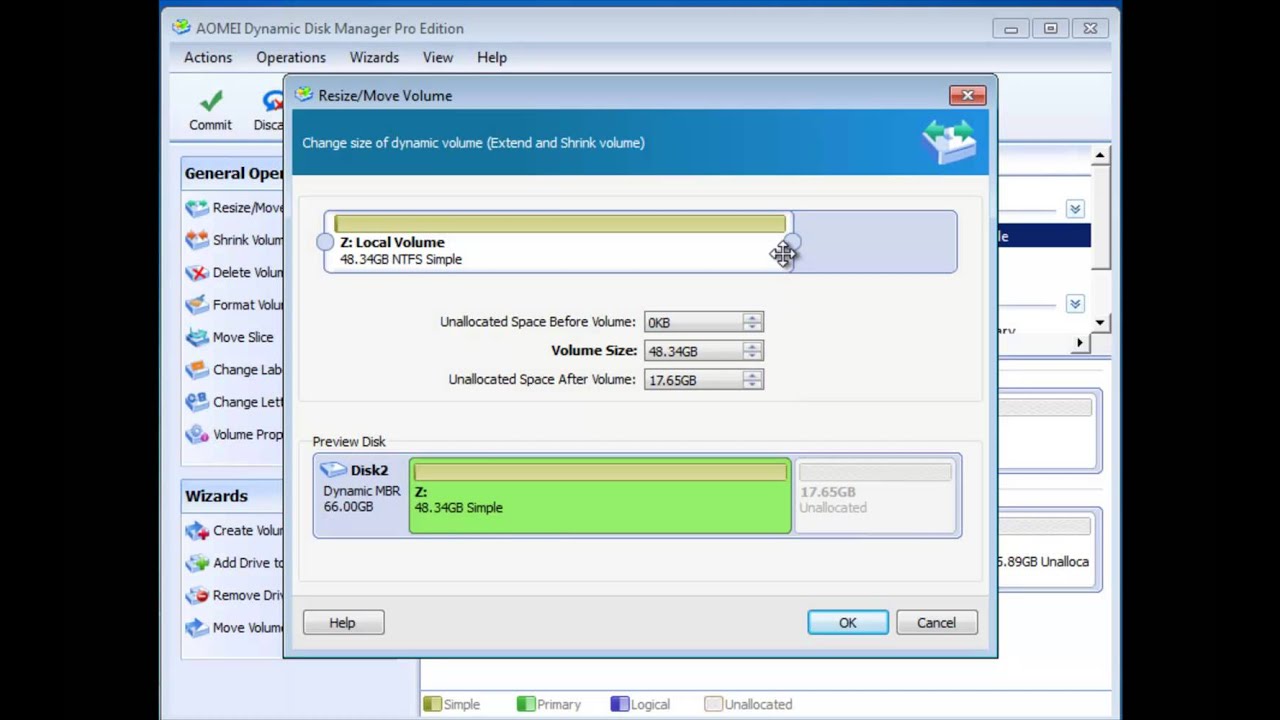Select the 17.65GB Unallocated preview block
This screenshot has width=1280, height=720.
pyautogui.click(x=876, y=496)
